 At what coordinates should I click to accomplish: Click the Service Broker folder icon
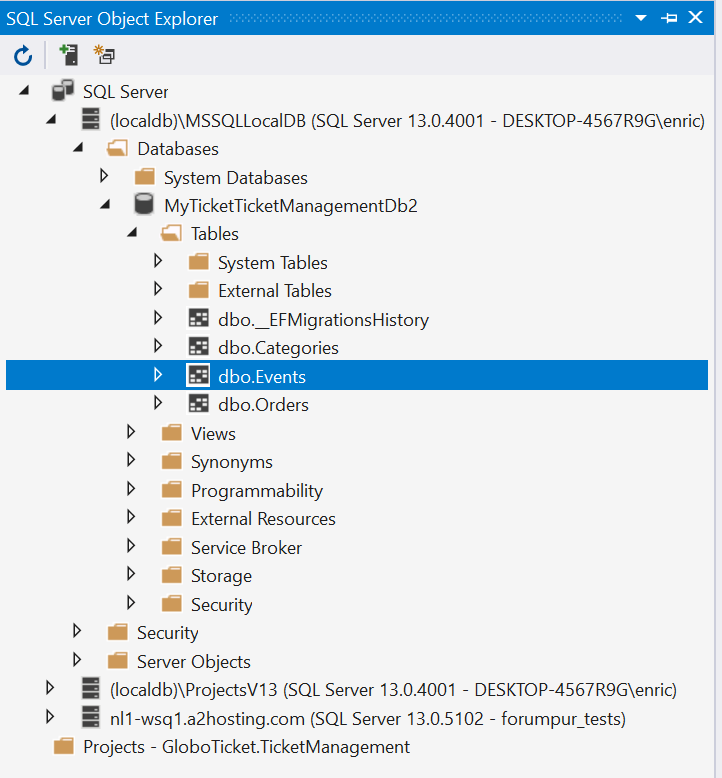pos(172,547)
